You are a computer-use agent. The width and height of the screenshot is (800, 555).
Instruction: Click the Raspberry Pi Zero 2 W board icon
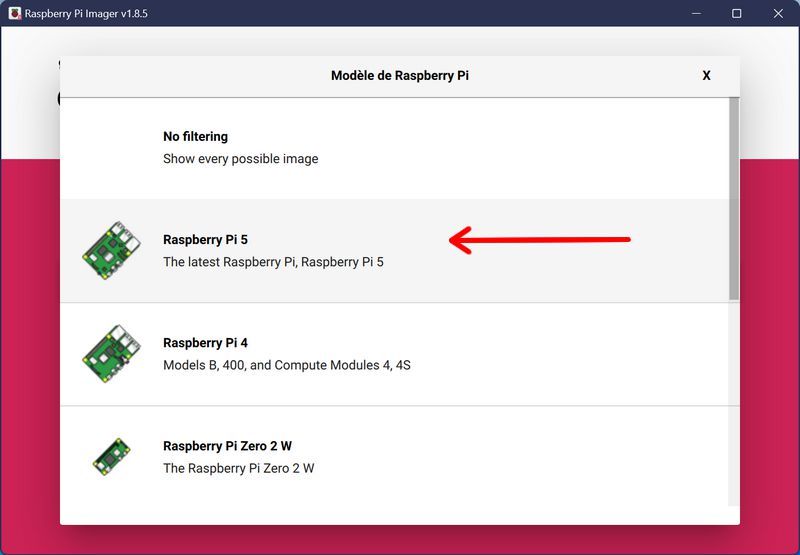click(111, 457)
